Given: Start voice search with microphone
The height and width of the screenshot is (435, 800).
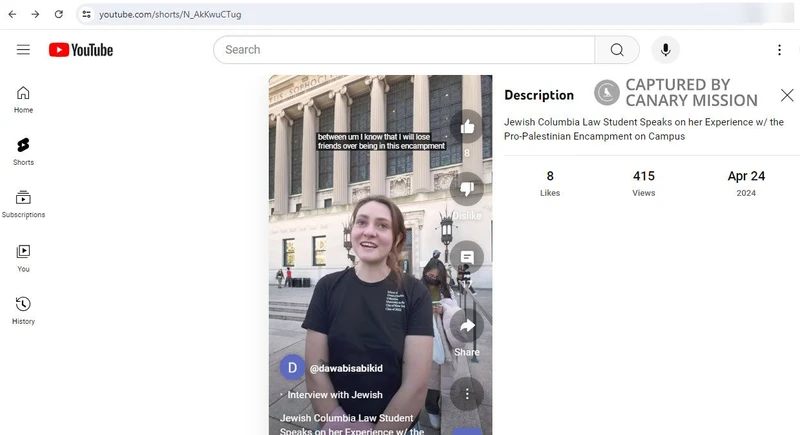Looking at the screenshot, I should [665, 50].
